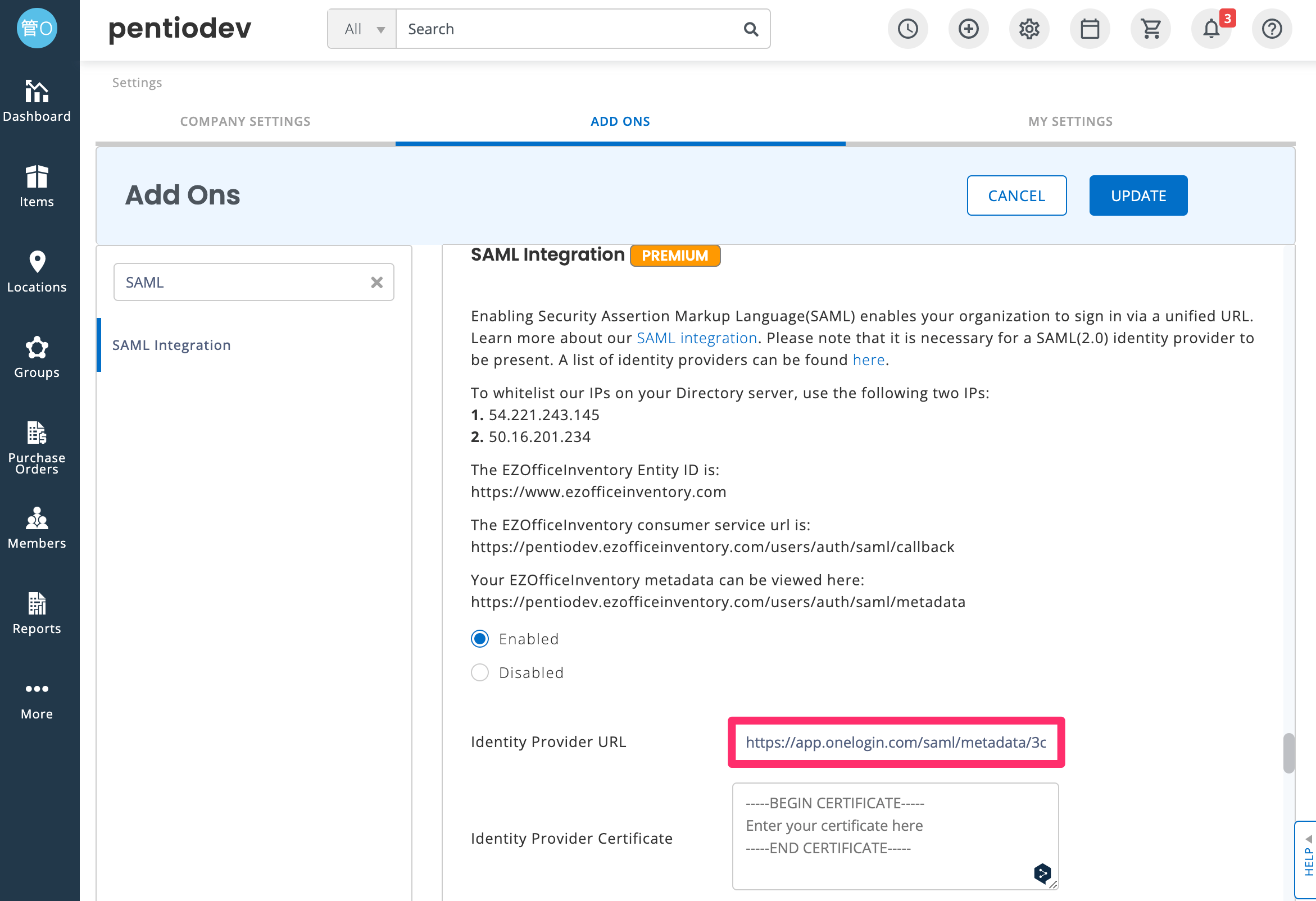The image size is (1316, 901).
Task: Click the Entity ID URL text
Action: [x=598, y=492]
